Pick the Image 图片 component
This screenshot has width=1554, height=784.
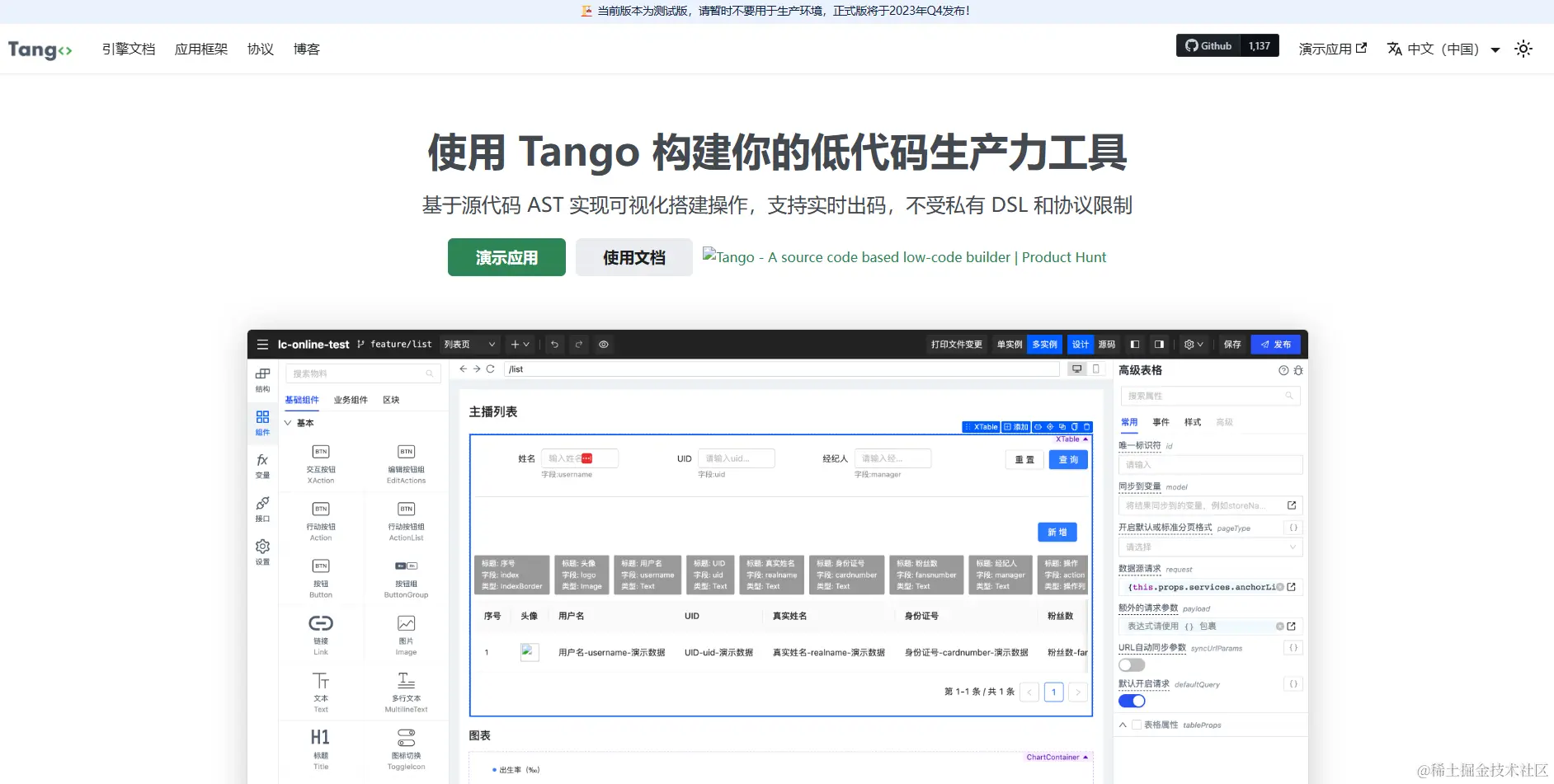[x=407, y=635]
